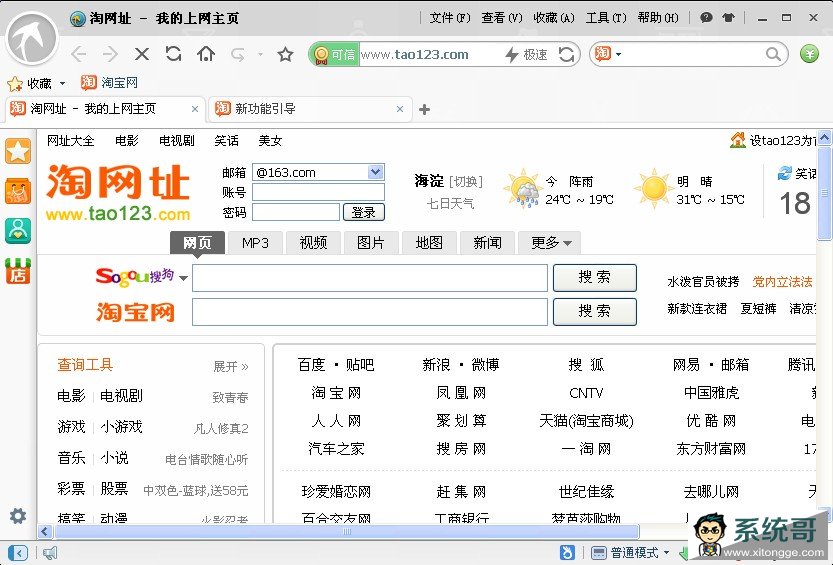Open the sidebar favorites star icon
Image resolution: width=833 pixels, height=565 pixels.
tap(18, 152)
